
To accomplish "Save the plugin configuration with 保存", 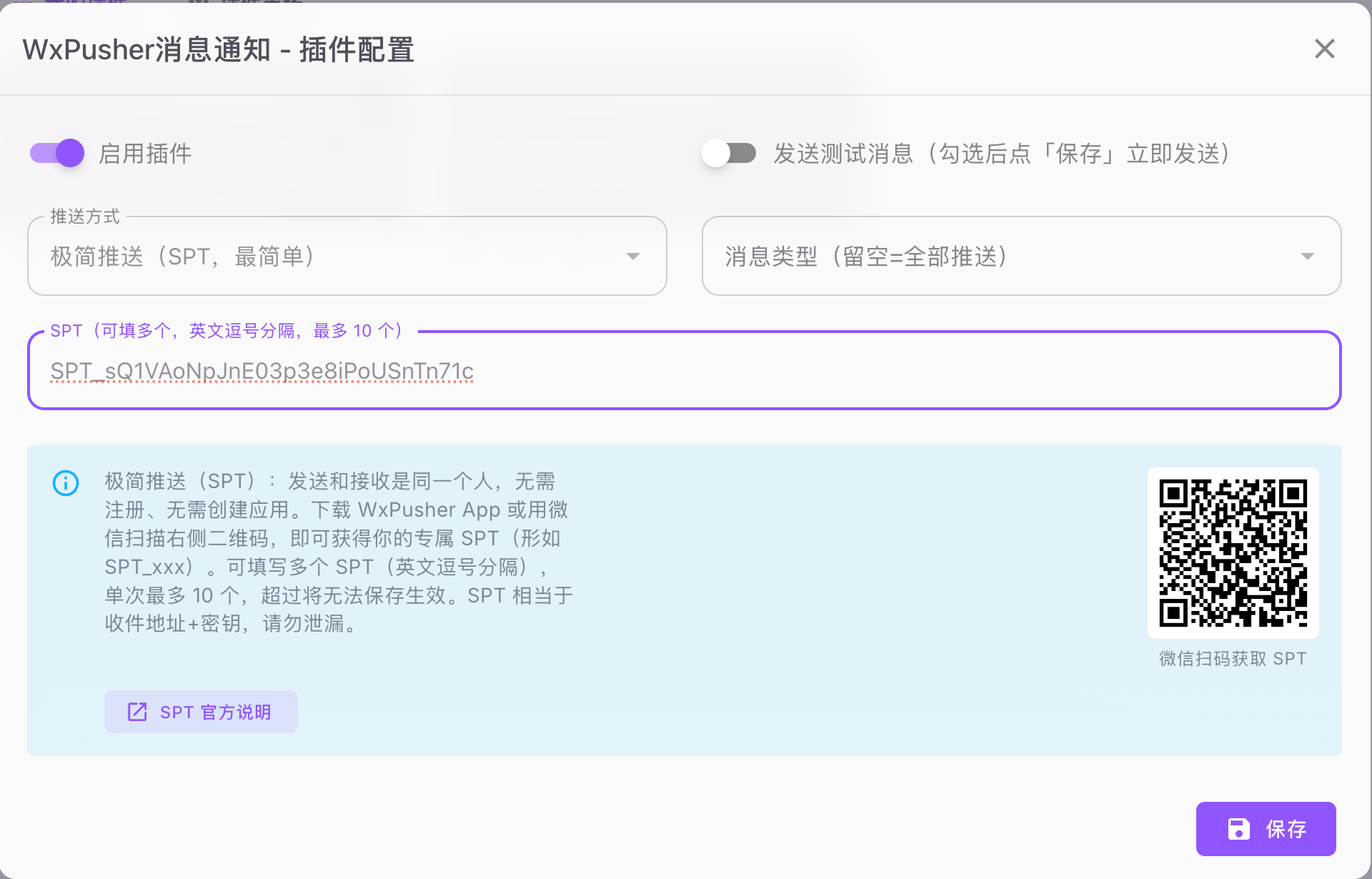I will (1266, 829).
